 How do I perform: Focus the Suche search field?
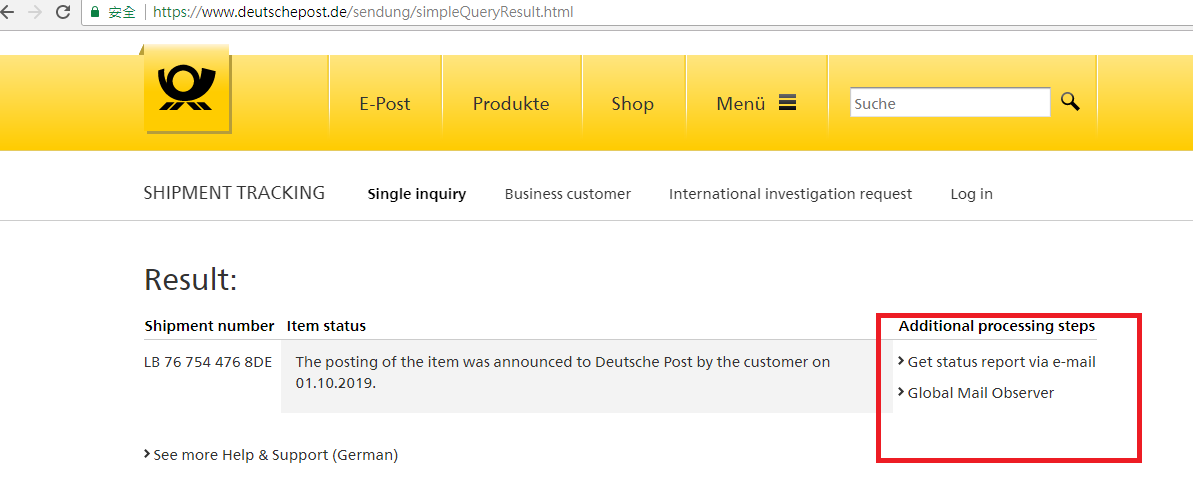(x=950, y=103)
